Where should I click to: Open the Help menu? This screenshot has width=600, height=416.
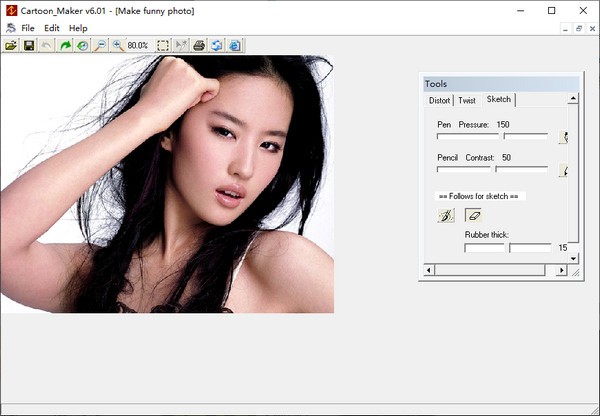click(78, 28)
